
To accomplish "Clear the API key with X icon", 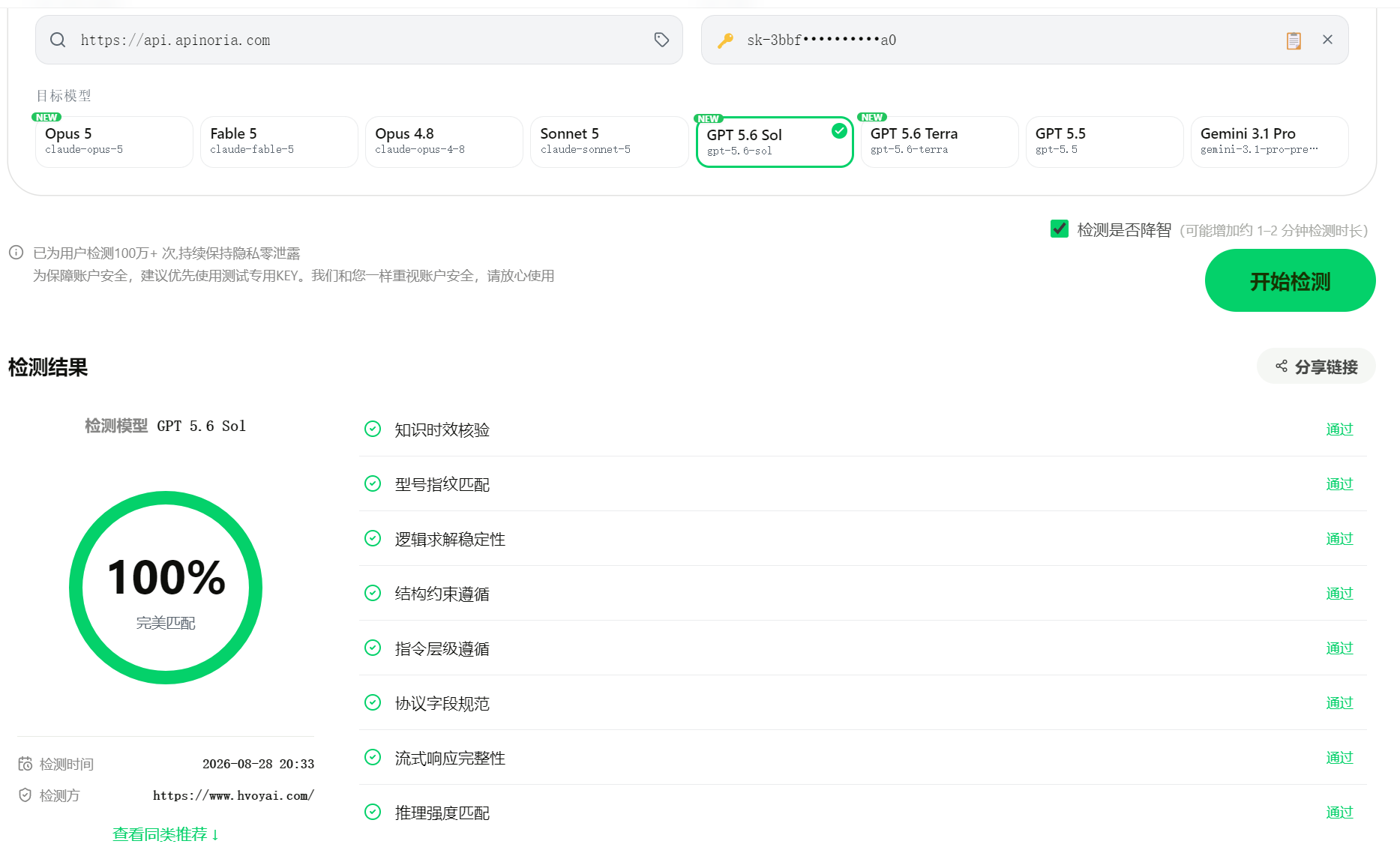I will pos(1327,40).
